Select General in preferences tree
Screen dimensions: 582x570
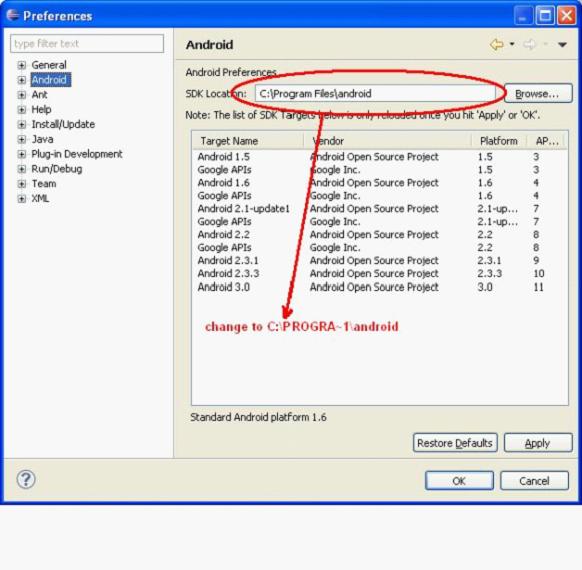[49, 65]
